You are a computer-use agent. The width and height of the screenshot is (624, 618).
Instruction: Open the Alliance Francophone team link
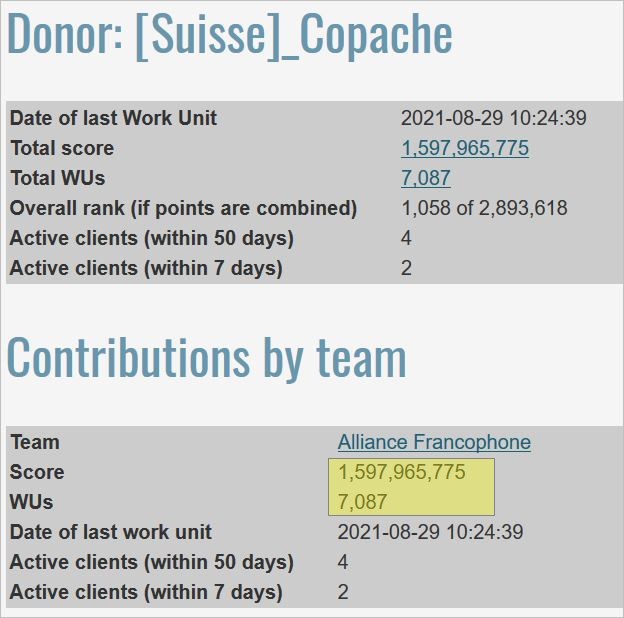click(x=434, y=442)
